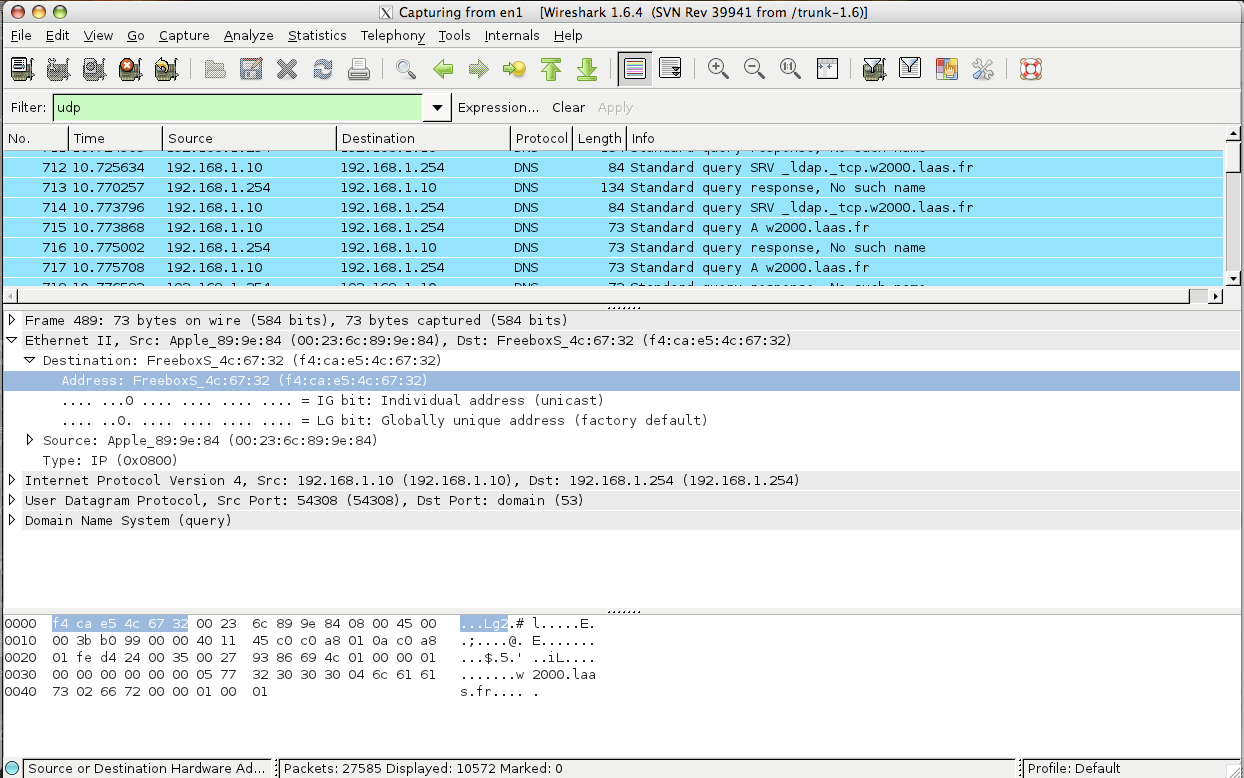
Task: Expand the Frame 489 tree node
Action: click(x=12, y=320)
